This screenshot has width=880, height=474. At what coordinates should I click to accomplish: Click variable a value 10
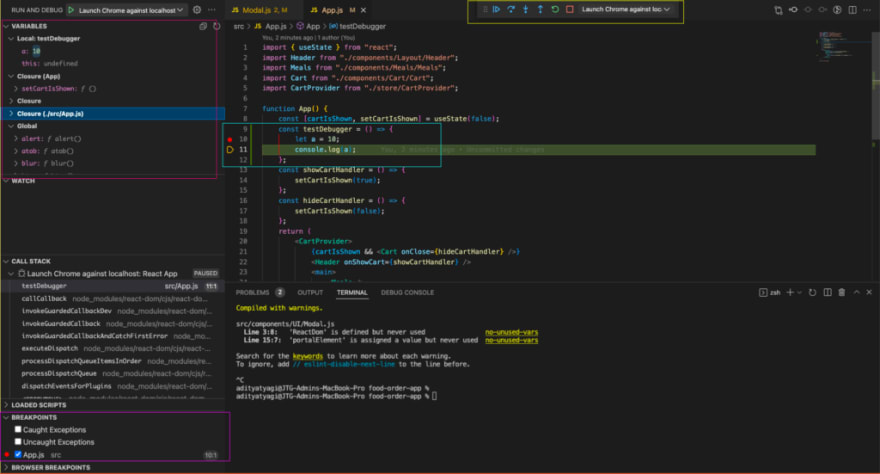36,51
